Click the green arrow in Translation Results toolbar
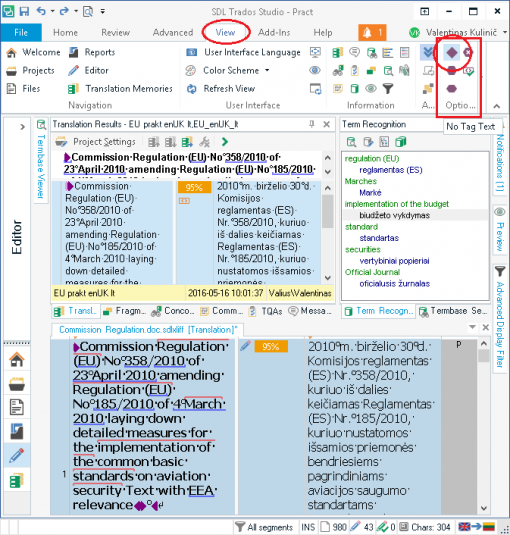 click(x=224, y=142)
